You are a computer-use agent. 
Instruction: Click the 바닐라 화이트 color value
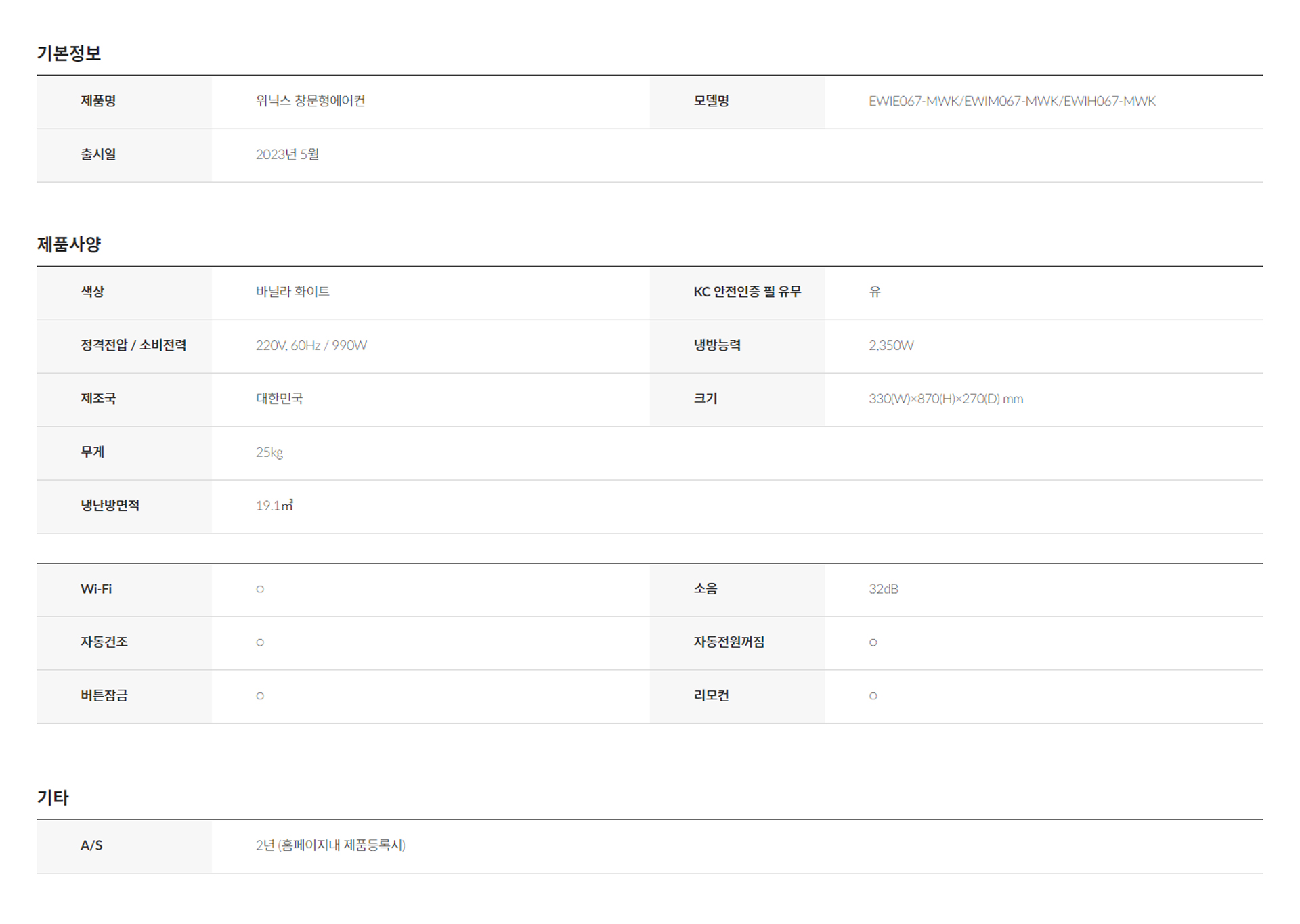coord(292,292)
